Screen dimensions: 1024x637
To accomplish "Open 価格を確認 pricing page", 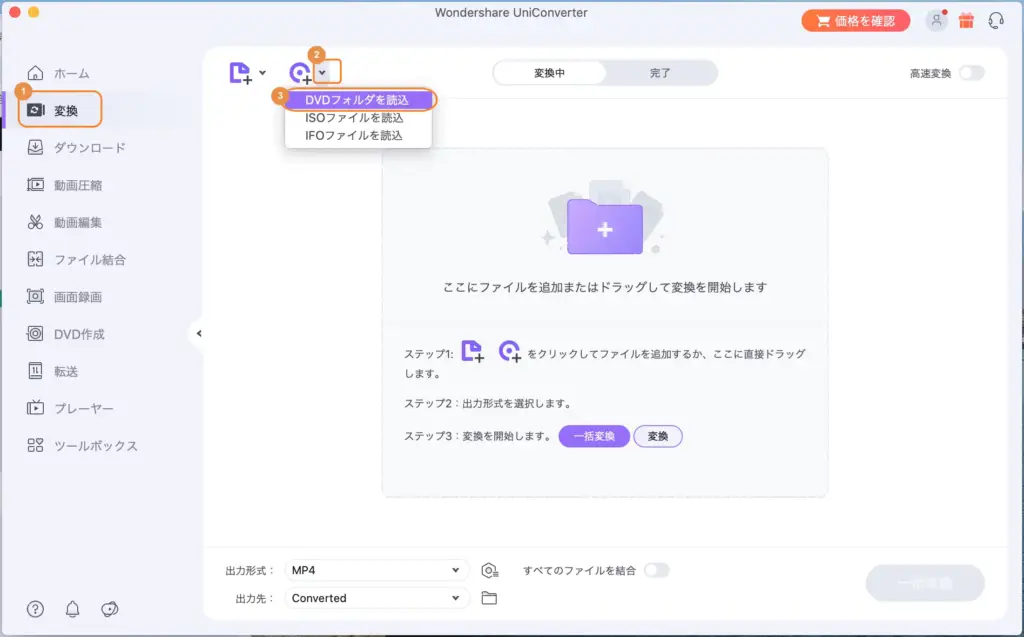I will pos(855,19).
